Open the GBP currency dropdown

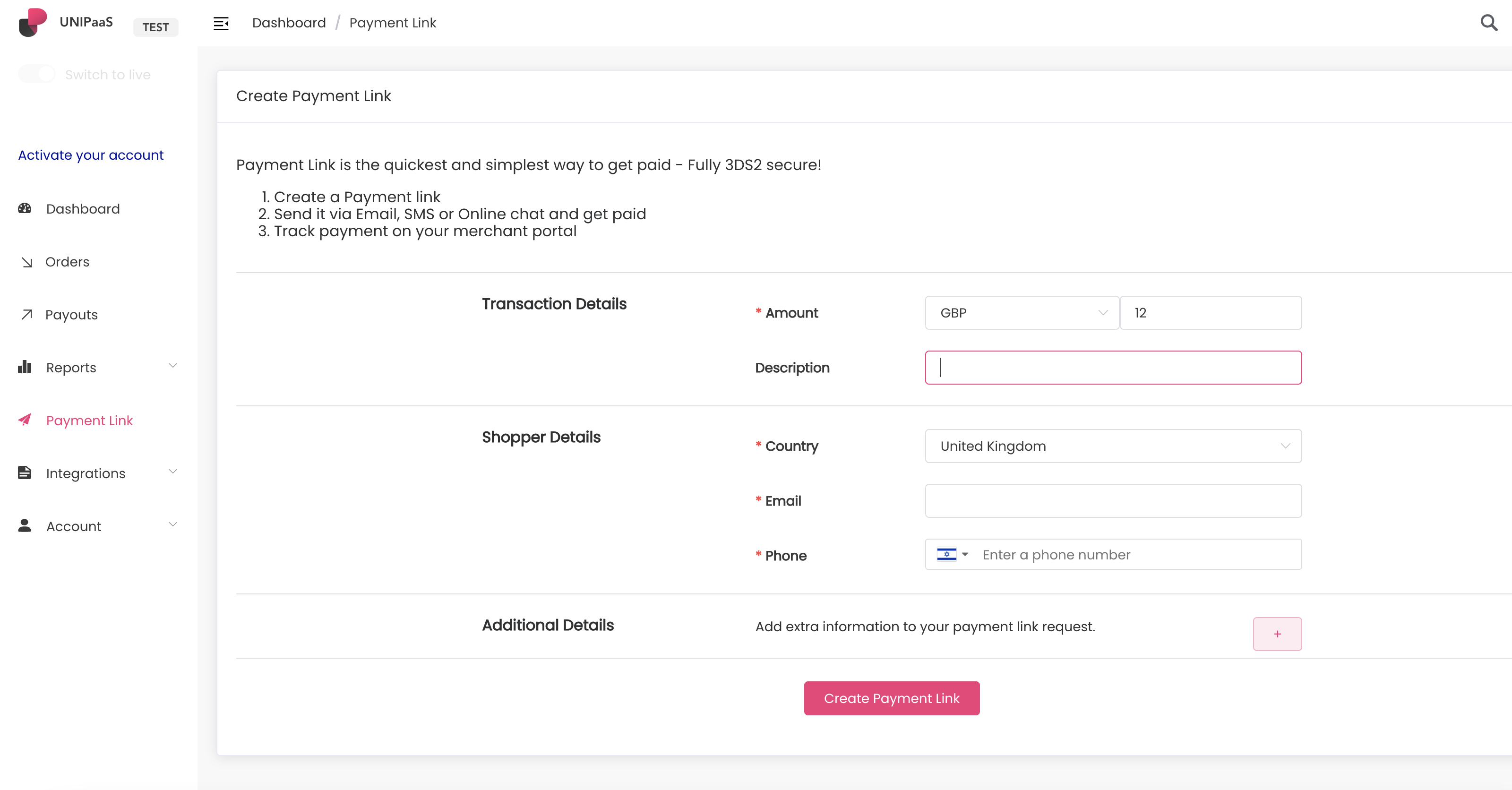[x=1022, y=313]
